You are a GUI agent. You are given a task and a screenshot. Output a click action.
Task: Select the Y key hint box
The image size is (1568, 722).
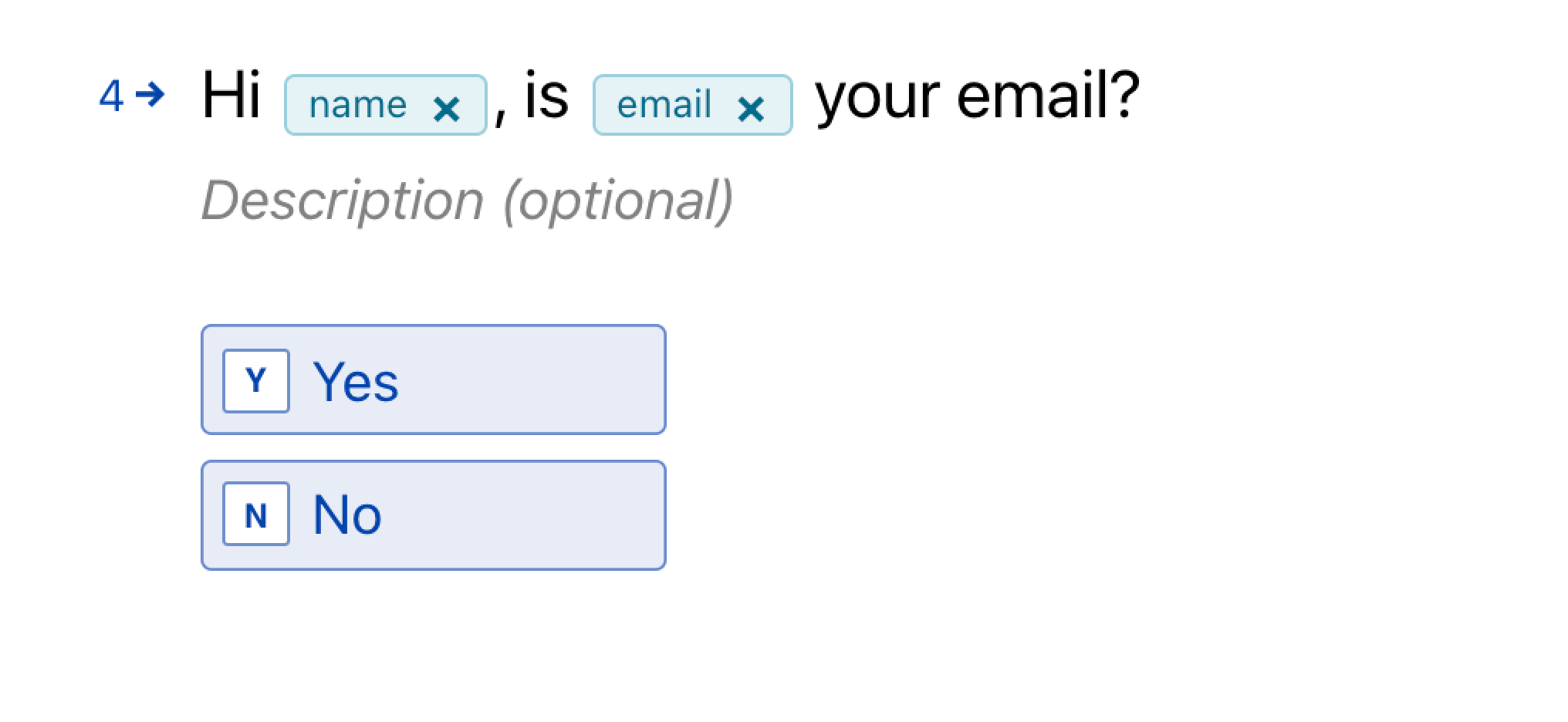pos(256,381)
